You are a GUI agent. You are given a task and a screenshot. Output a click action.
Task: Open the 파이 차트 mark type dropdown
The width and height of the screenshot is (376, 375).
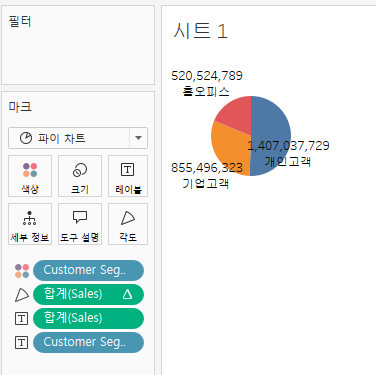pyautogui.click(x=78, y=138)
